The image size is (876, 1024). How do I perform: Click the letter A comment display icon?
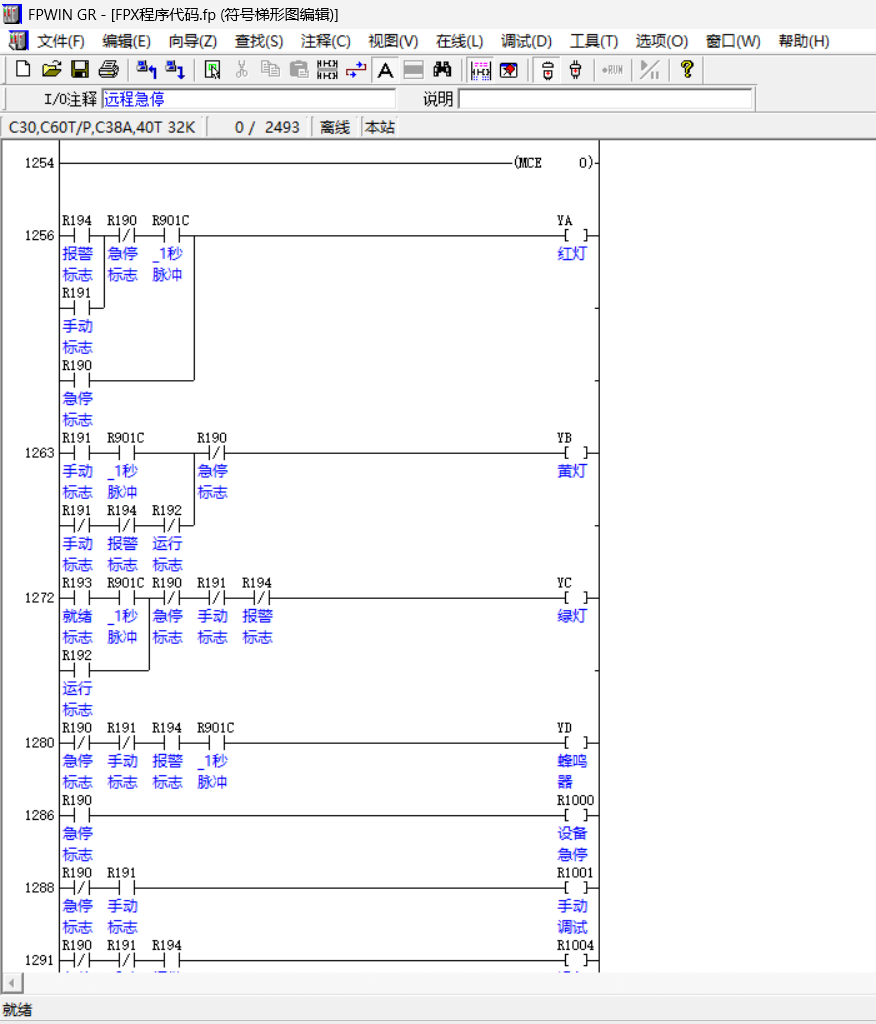385,69
